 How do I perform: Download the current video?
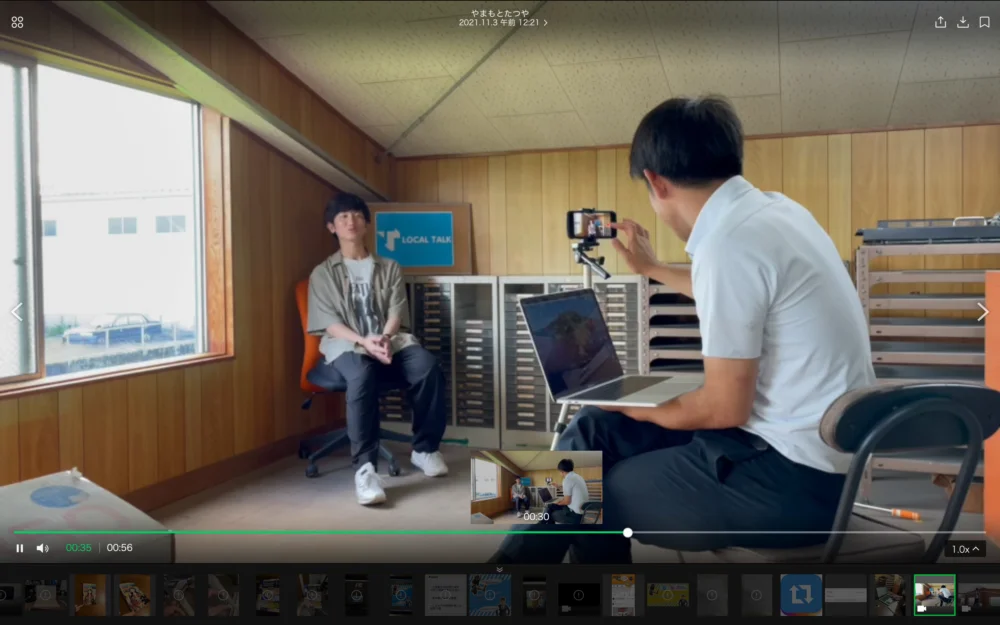point(962,22)
